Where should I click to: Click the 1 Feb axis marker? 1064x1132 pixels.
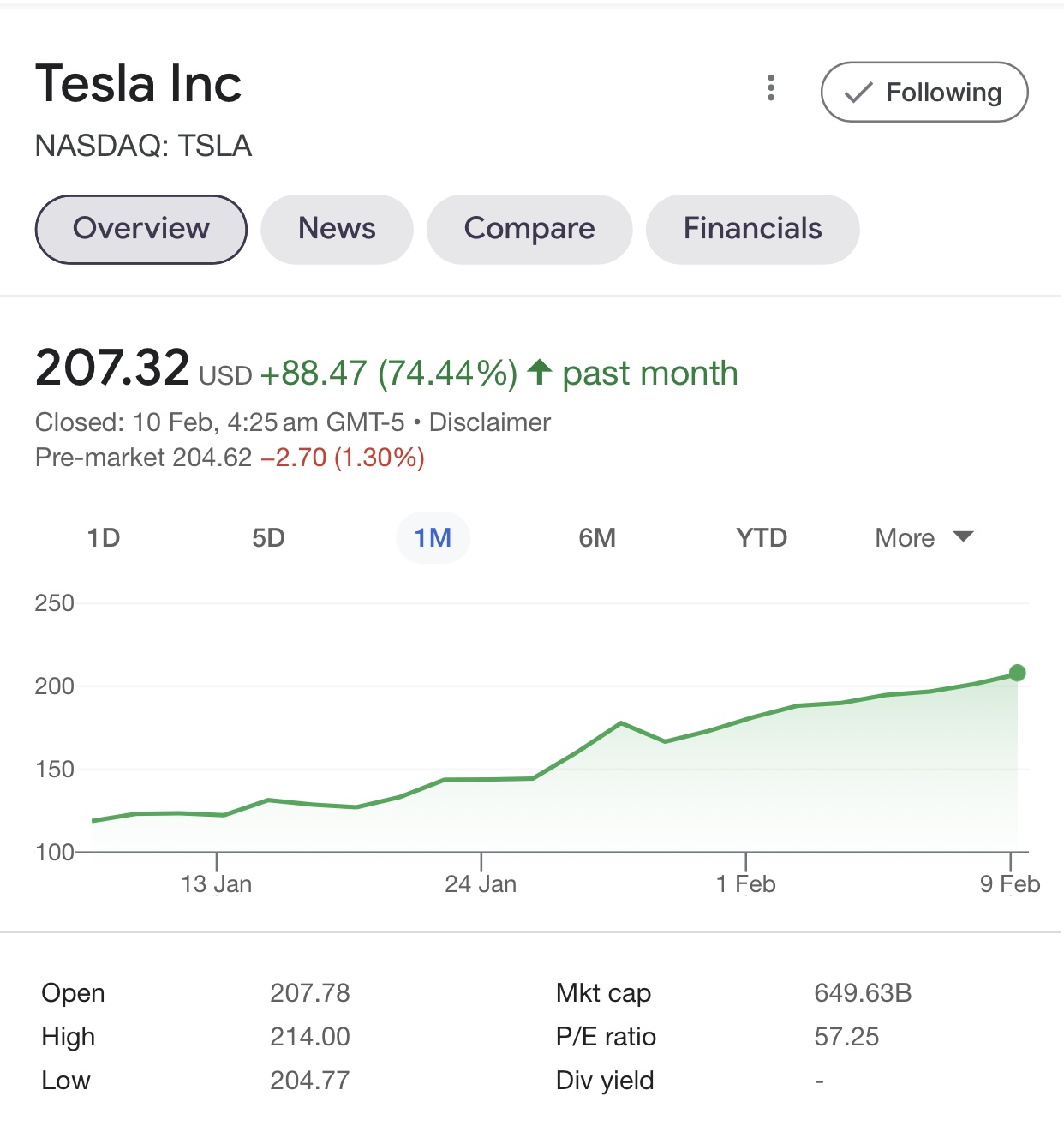click(x=745, y=883)
